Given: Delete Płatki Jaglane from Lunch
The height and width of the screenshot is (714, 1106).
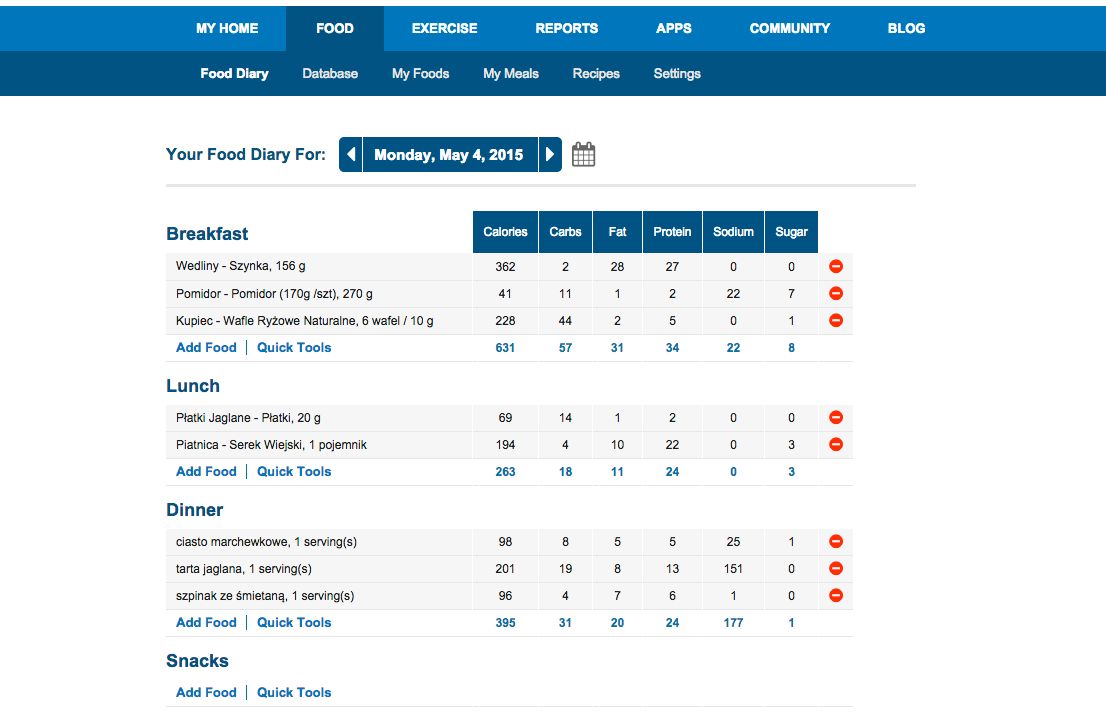Looking at the screenshot, I should click(836, 418).
